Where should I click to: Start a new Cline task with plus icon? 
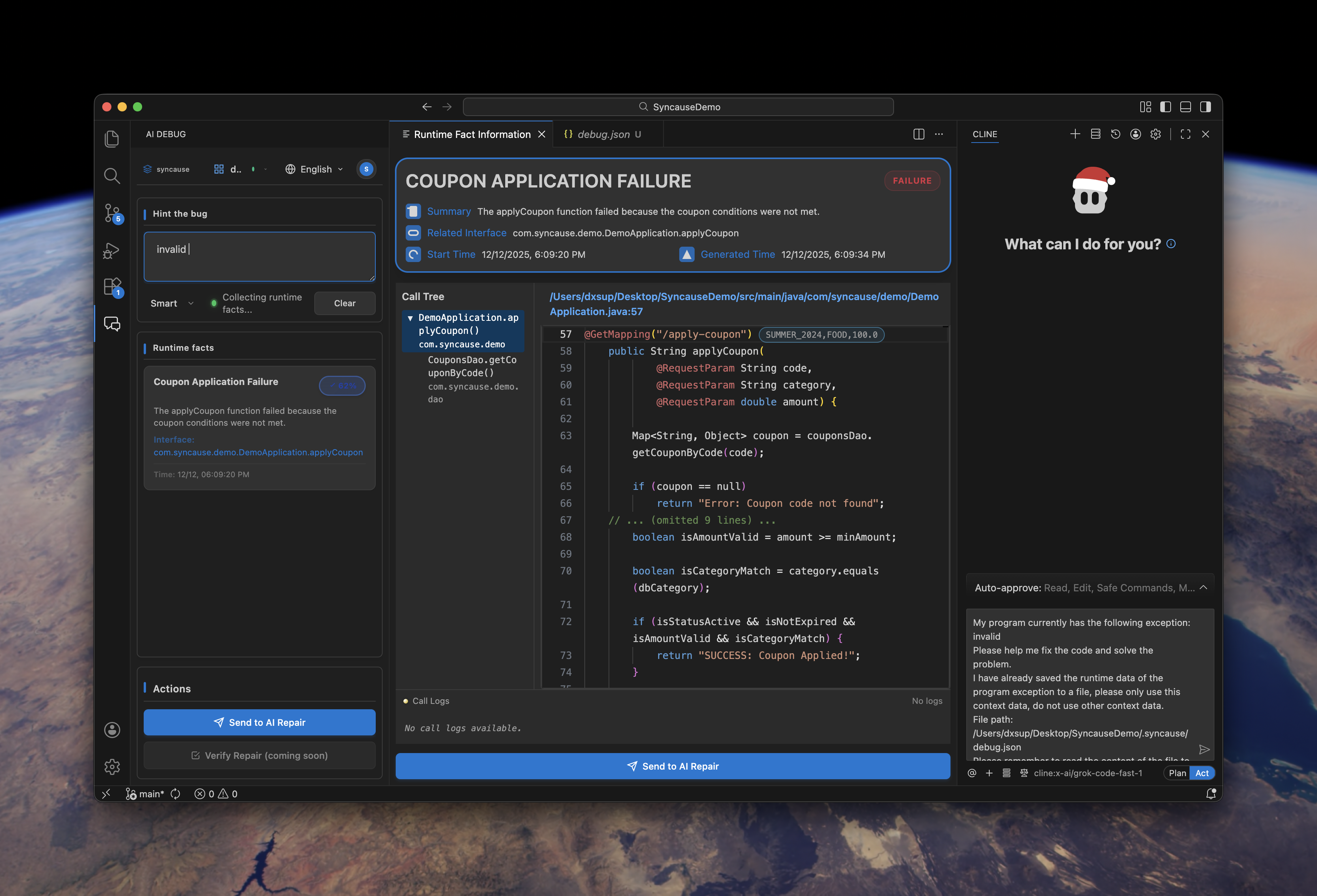(x=1075, y=134)
